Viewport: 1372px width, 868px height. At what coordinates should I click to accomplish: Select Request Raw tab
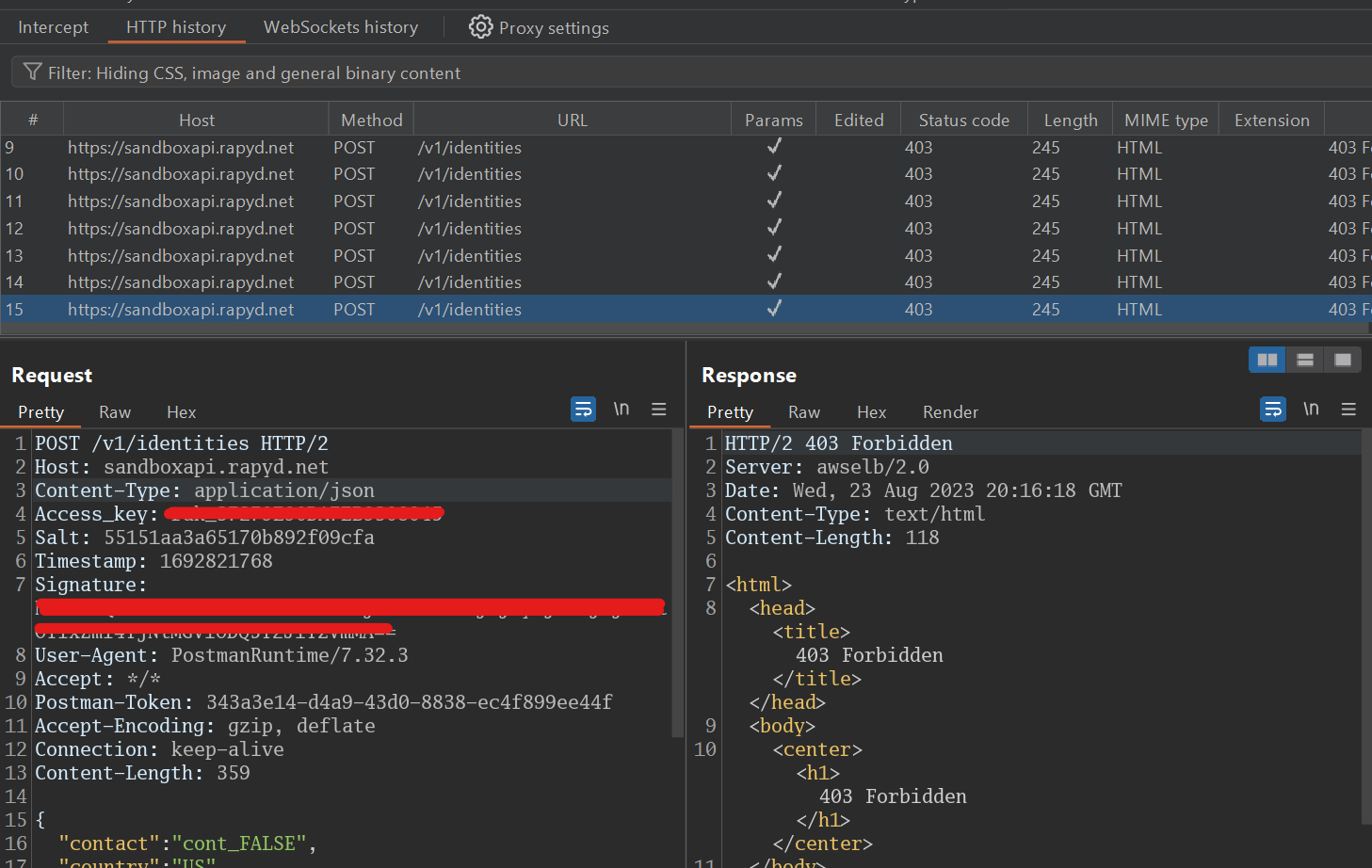[x=115, y=412]
